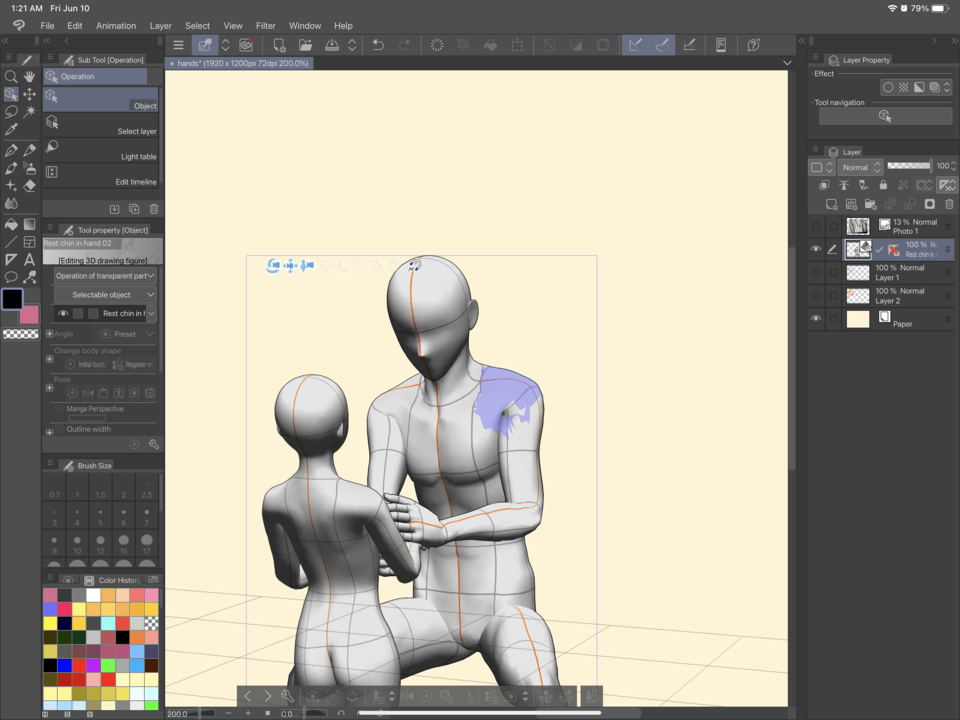Image resolution: width=960 pixels, height=720 pixels.
Task: Show Layer 2 visibility box
Action: 816,296
